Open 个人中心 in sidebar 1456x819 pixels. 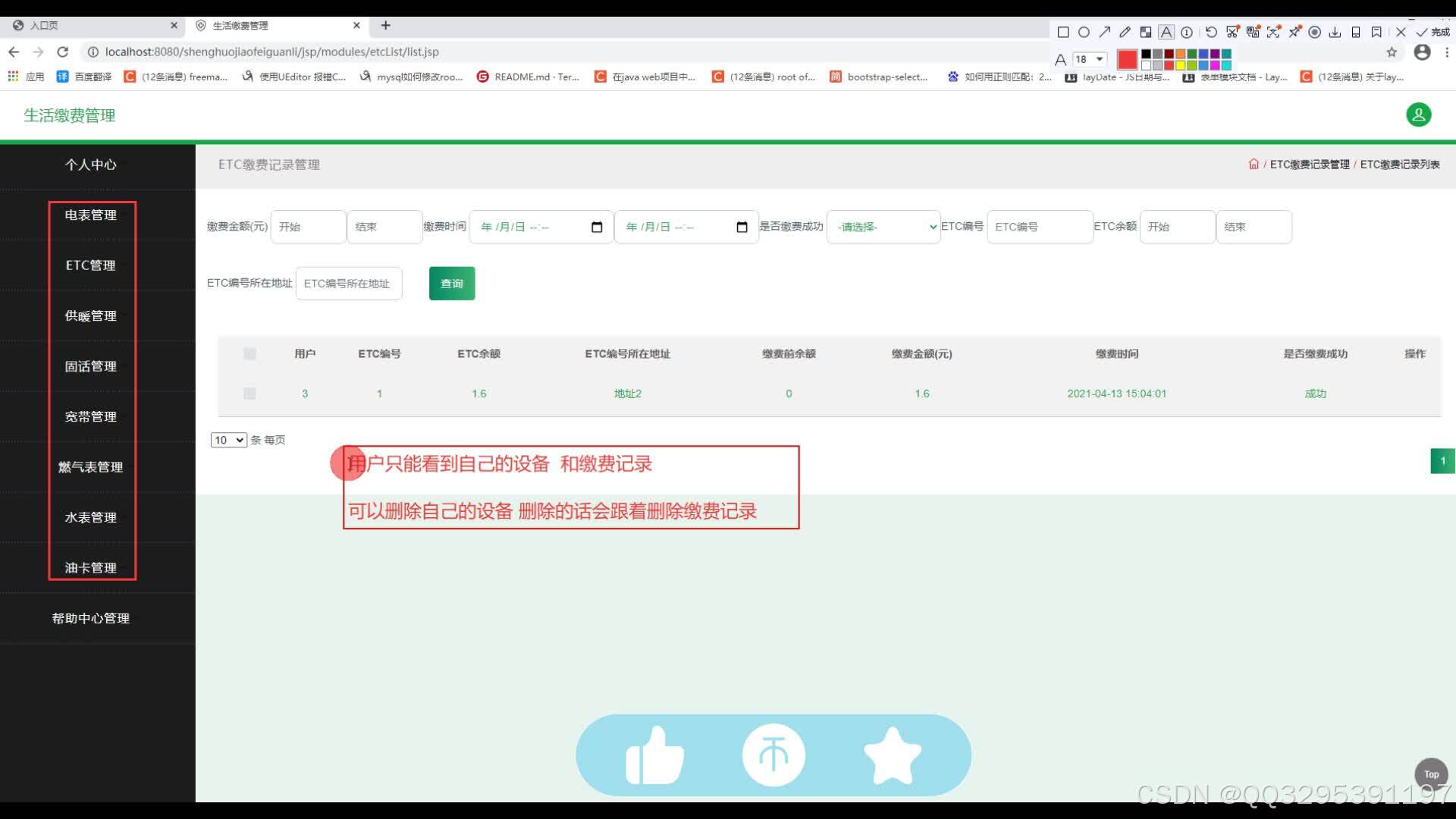[x=90, y=165]
